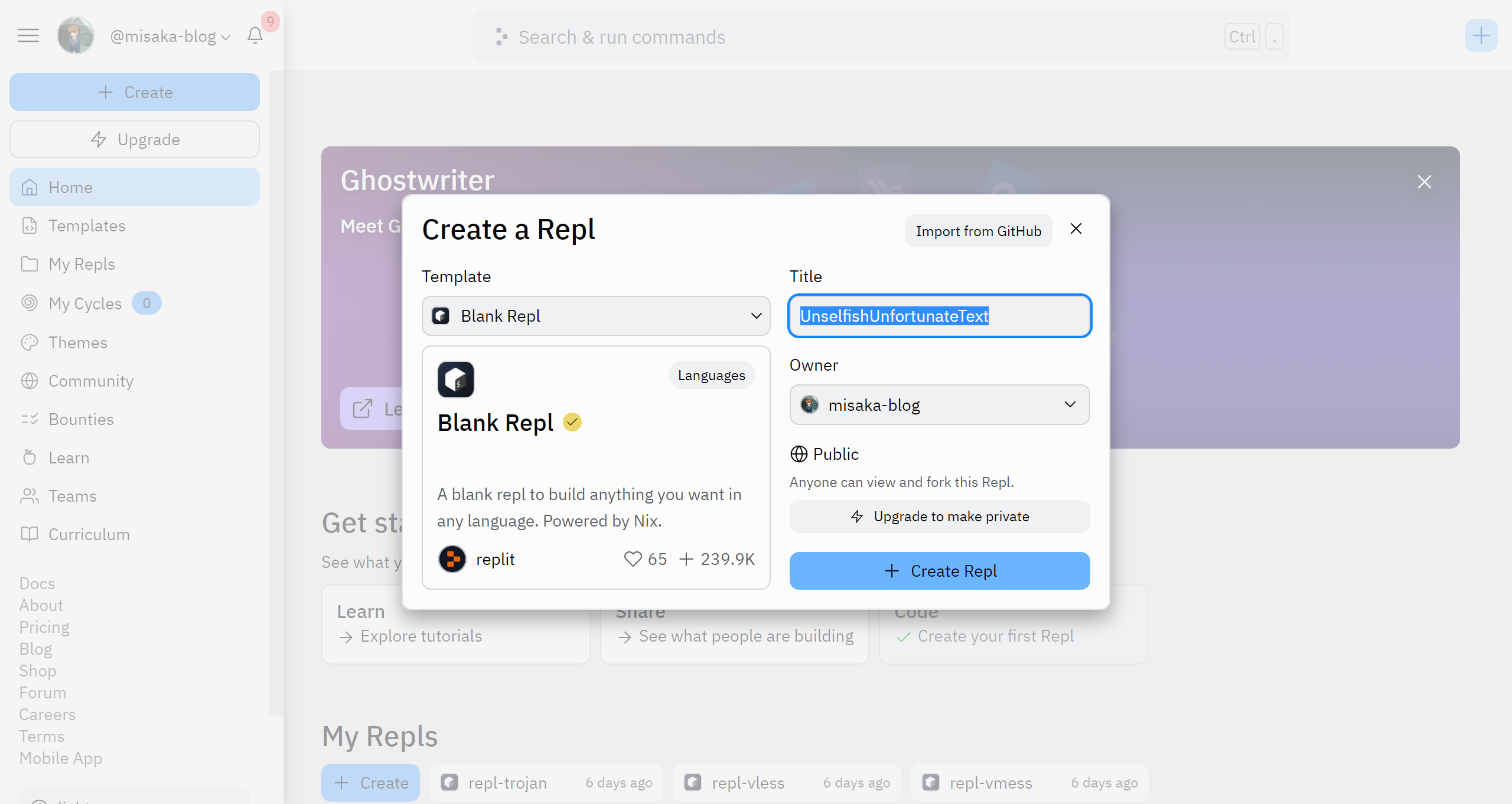Open the Owner dropdown for misaka-blog
Screen dimensions: 1512x804
click(939, 405)
